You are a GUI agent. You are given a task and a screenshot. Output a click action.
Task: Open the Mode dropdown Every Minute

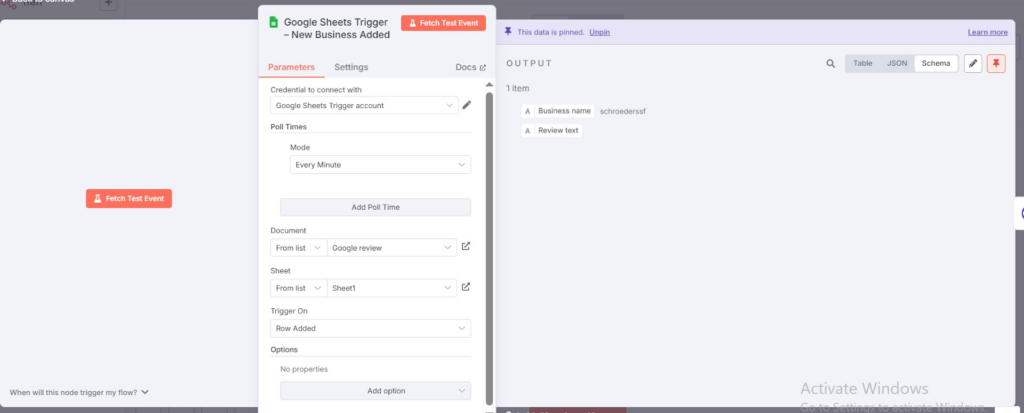pos(380,165)
